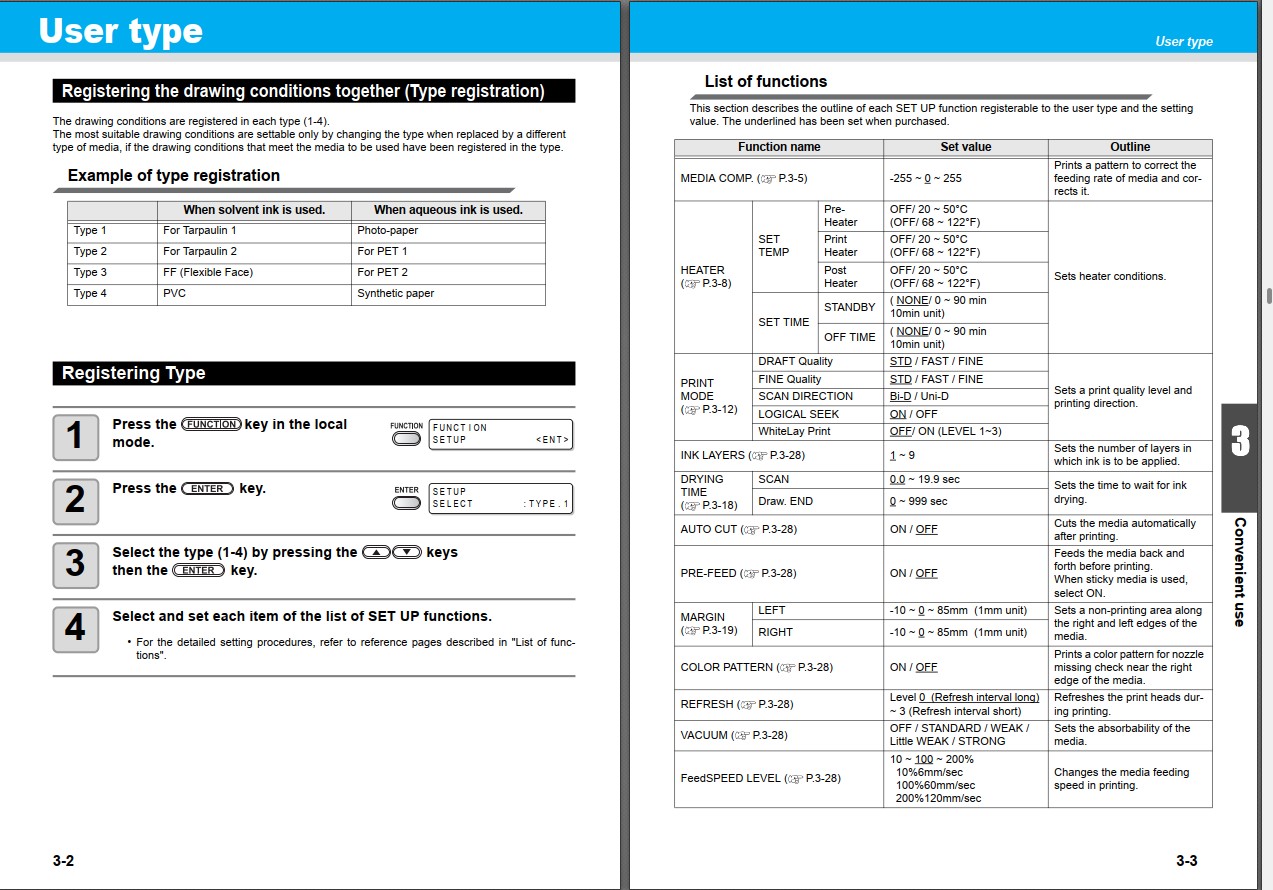Image resolution: width=1273 pixels, height=890 pixels.
Task: Click the SETUP SELECT TYPE.1 LCD display illustration
Action: [500, 498]
